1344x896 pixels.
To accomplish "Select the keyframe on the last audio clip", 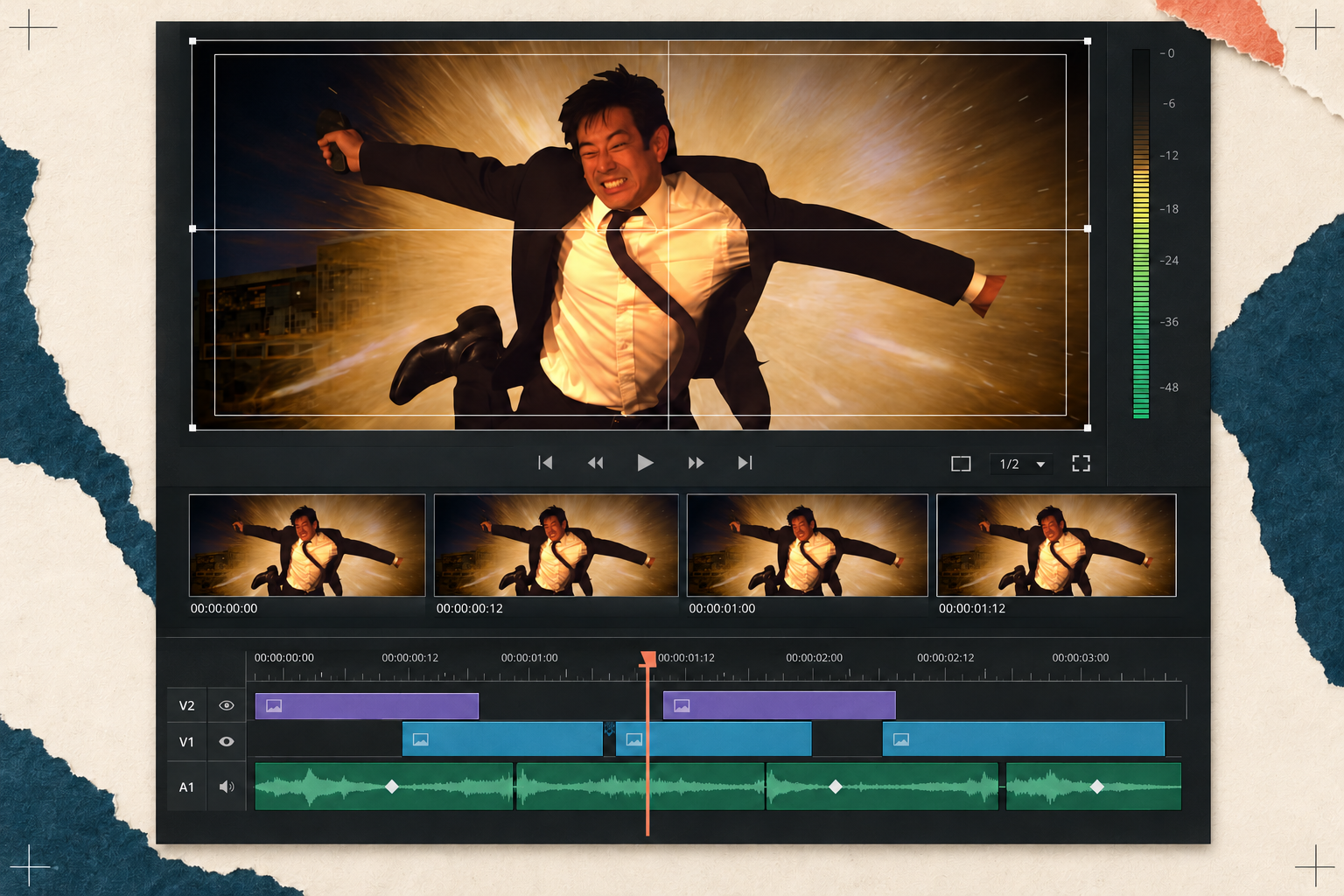I will click(x=1097, y=787).
